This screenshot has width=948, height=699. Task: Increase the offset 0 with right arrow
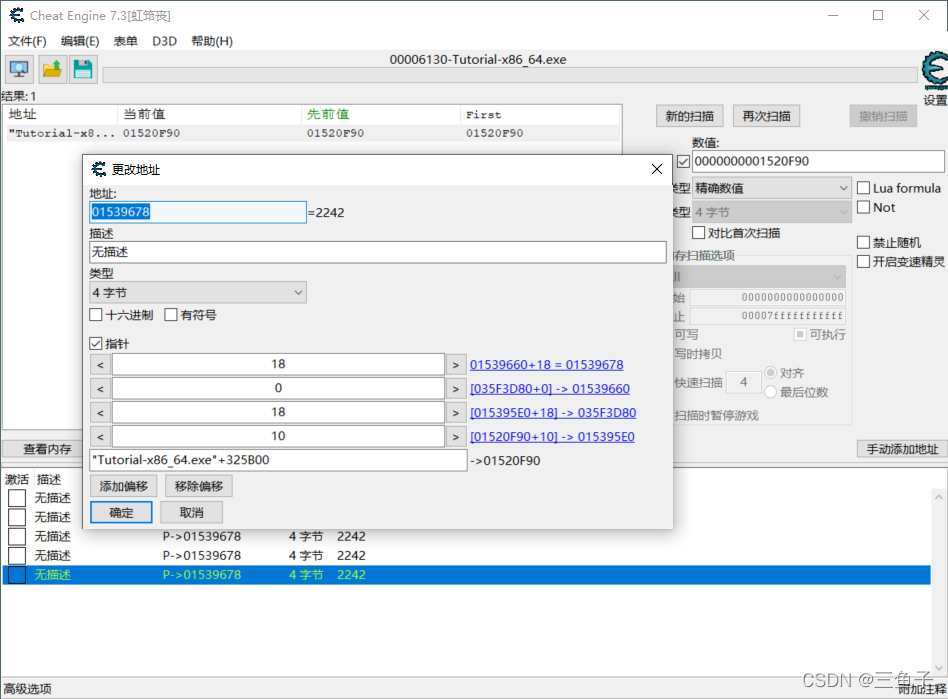click(x=456, y=388)
